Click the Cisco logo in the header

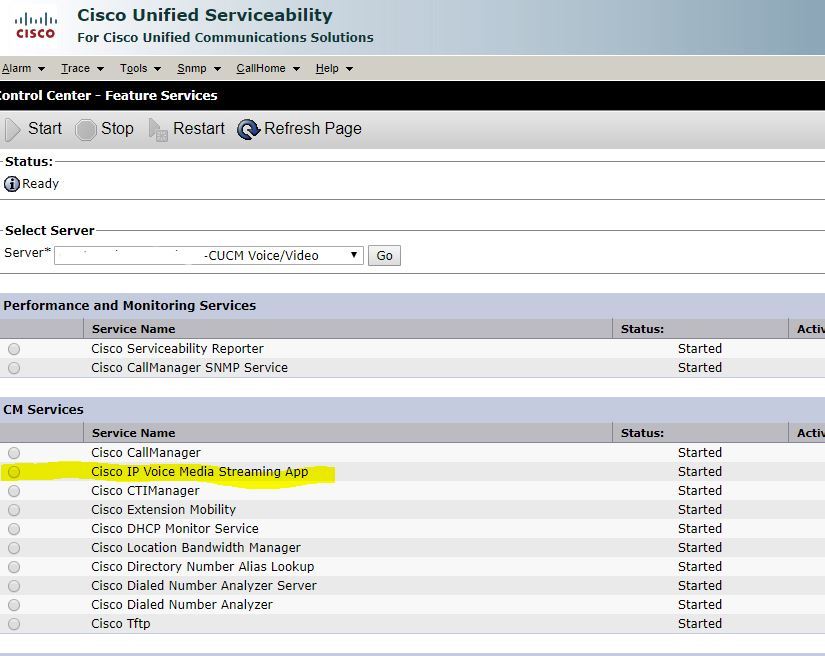pyautogui.click(x=33, y=25)
